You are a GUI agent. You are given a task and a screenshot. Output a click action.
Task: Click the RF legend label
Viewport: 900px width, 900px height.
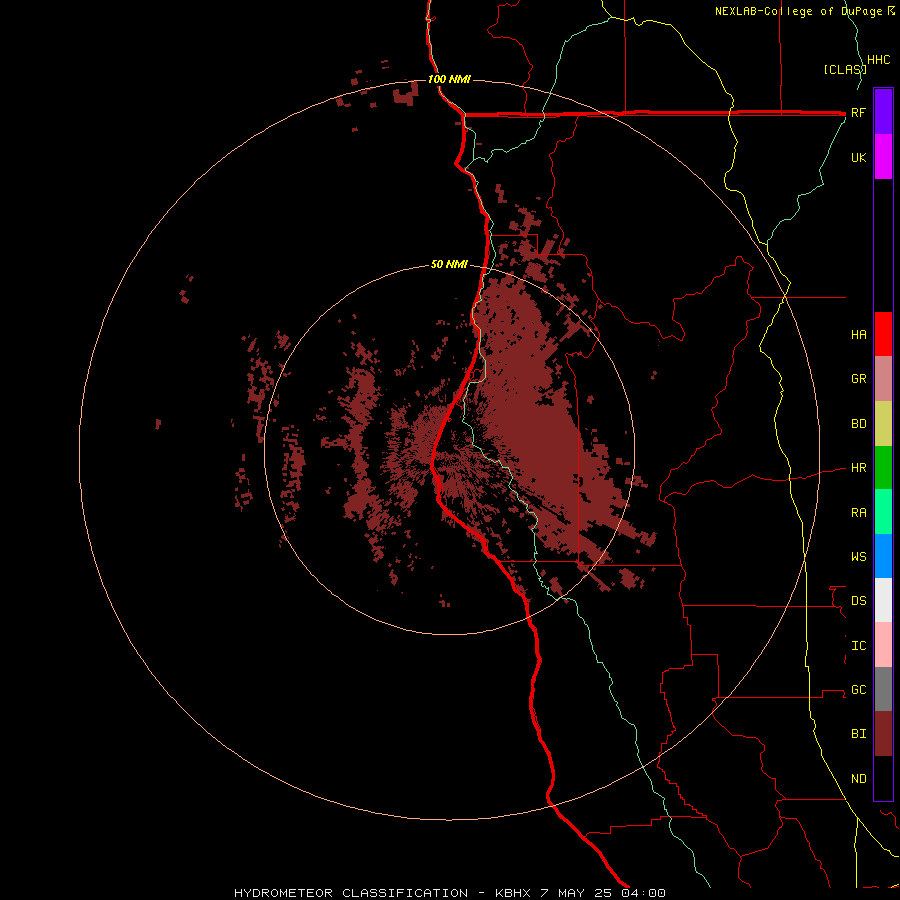click(x=858, y=112)
